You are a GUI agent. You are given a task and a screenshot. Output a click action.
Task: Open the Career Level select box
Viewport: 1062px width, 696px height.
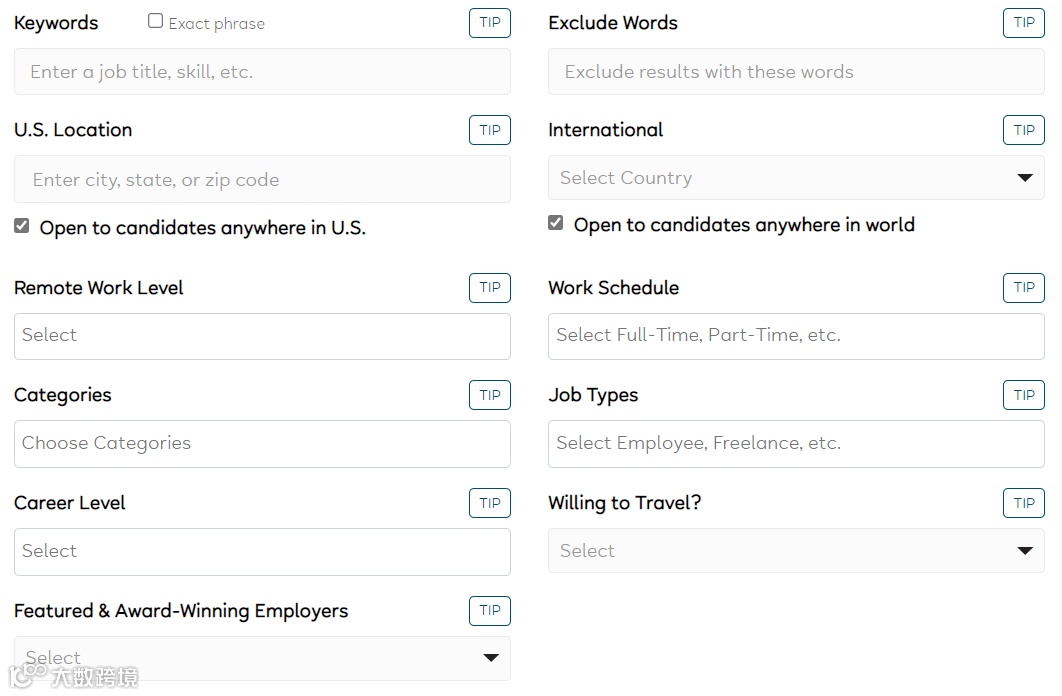pos(262,552)
